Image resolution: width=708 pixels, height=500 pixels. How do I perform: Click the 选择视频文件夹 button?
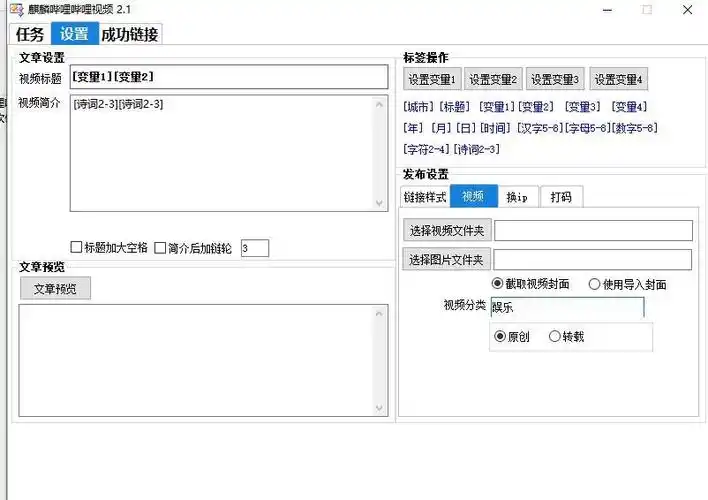(x=447, y=231)
